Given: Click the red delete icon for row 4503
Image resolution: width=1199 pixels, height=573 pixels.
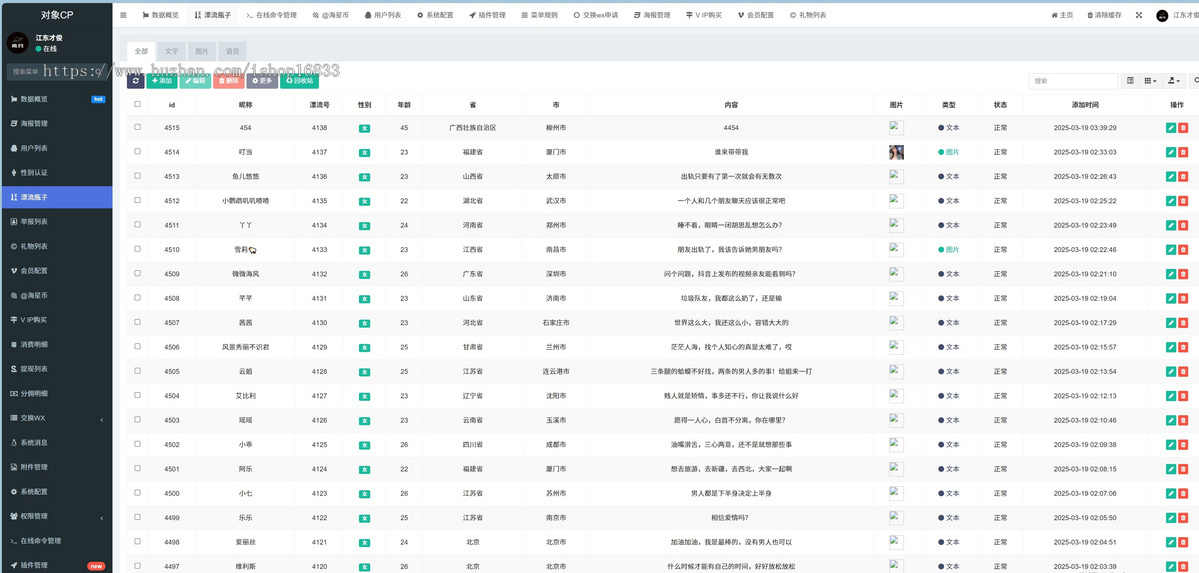Looking at the screenshot, I should coord(1183,421).
